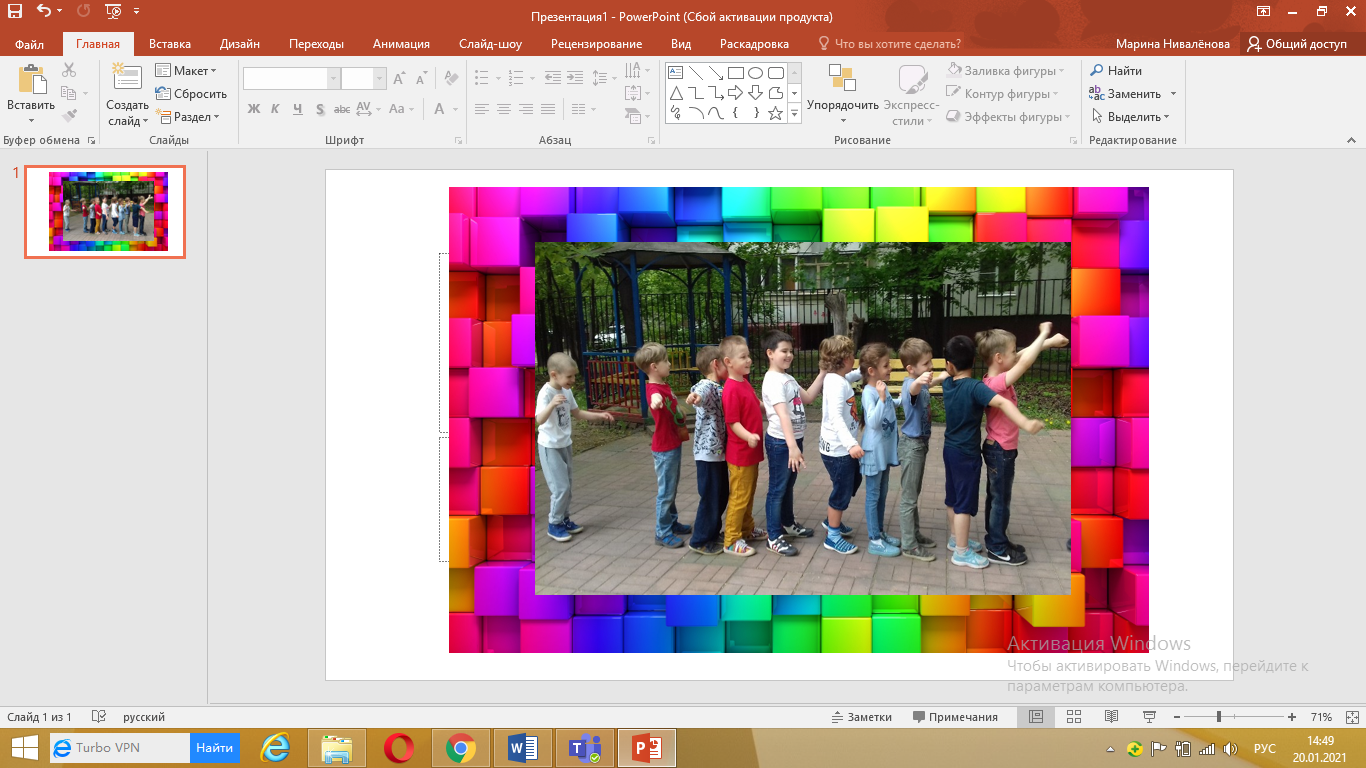
Task: Click Fit slide to window icon
Action: [1350, 717]
